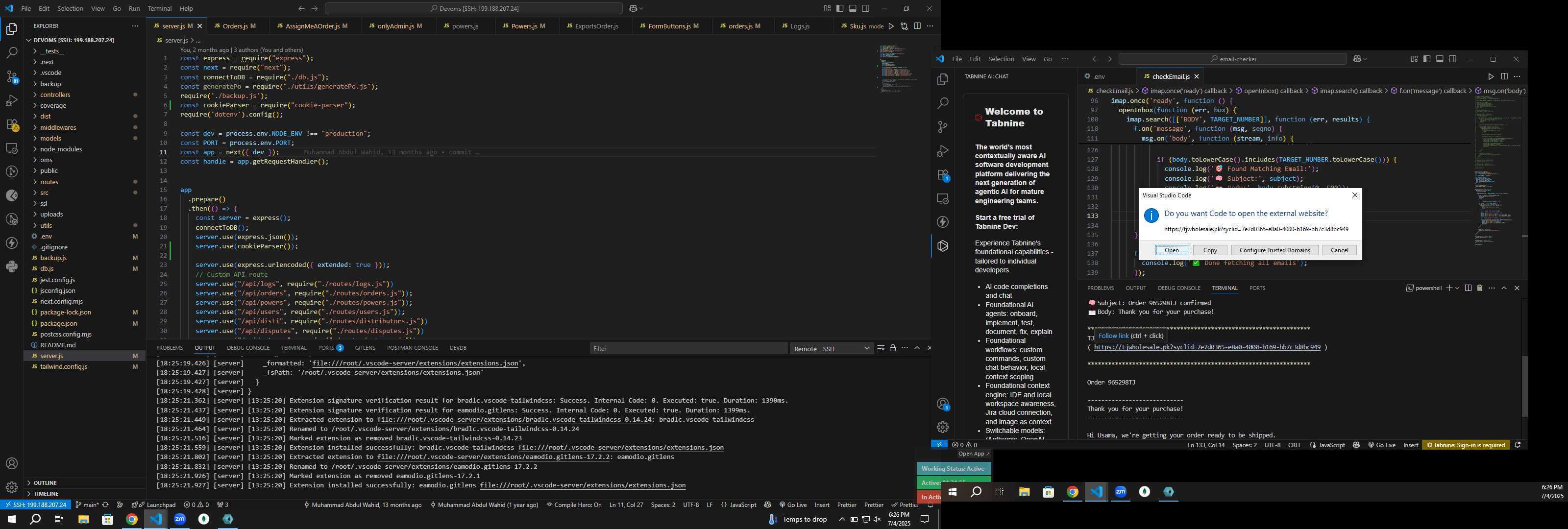Split the powershell terminal

1468,288
